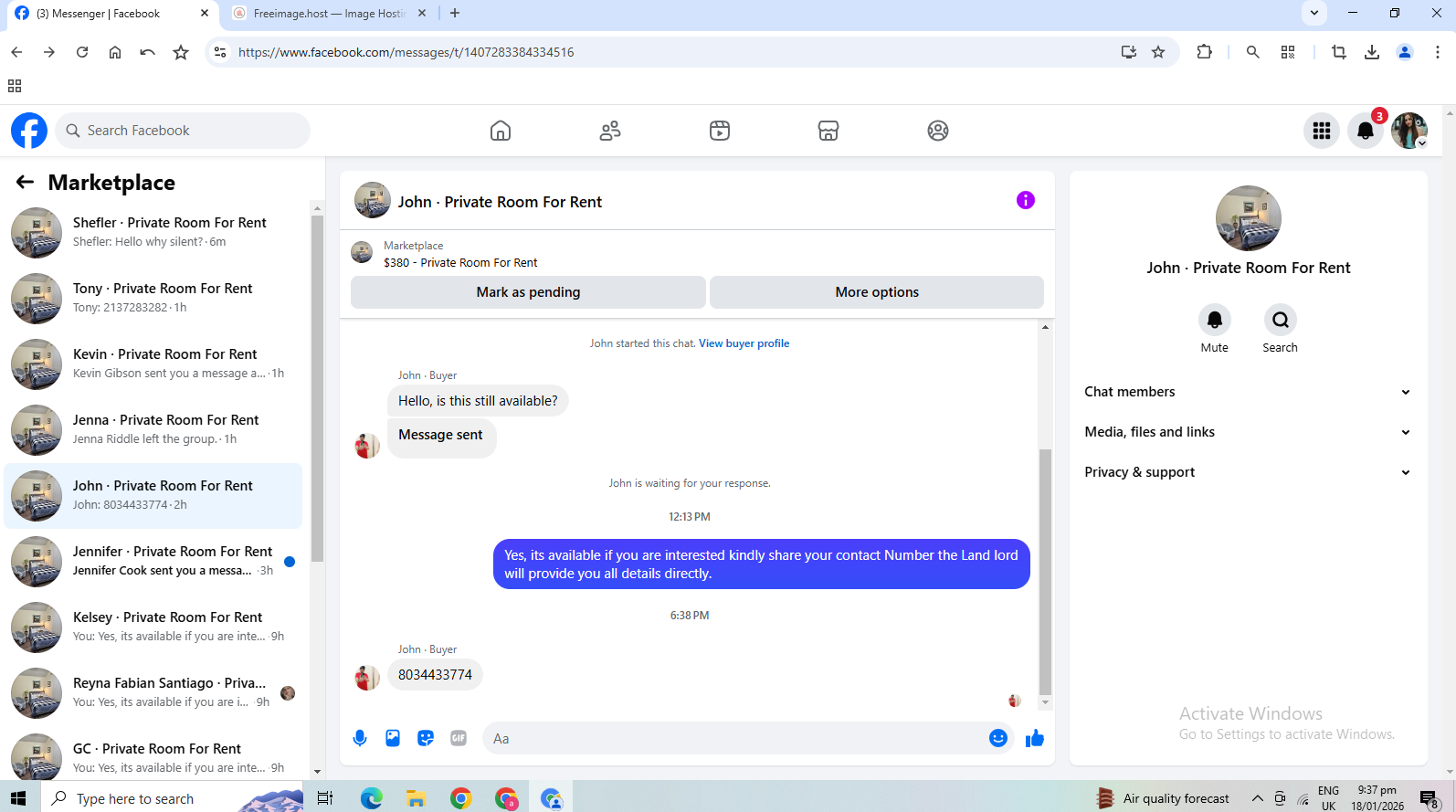Image resolution: width=1456 pixels, height=812 pixels.
Task: Show hidden system tray icons chevron
Action: point(1258,798)
